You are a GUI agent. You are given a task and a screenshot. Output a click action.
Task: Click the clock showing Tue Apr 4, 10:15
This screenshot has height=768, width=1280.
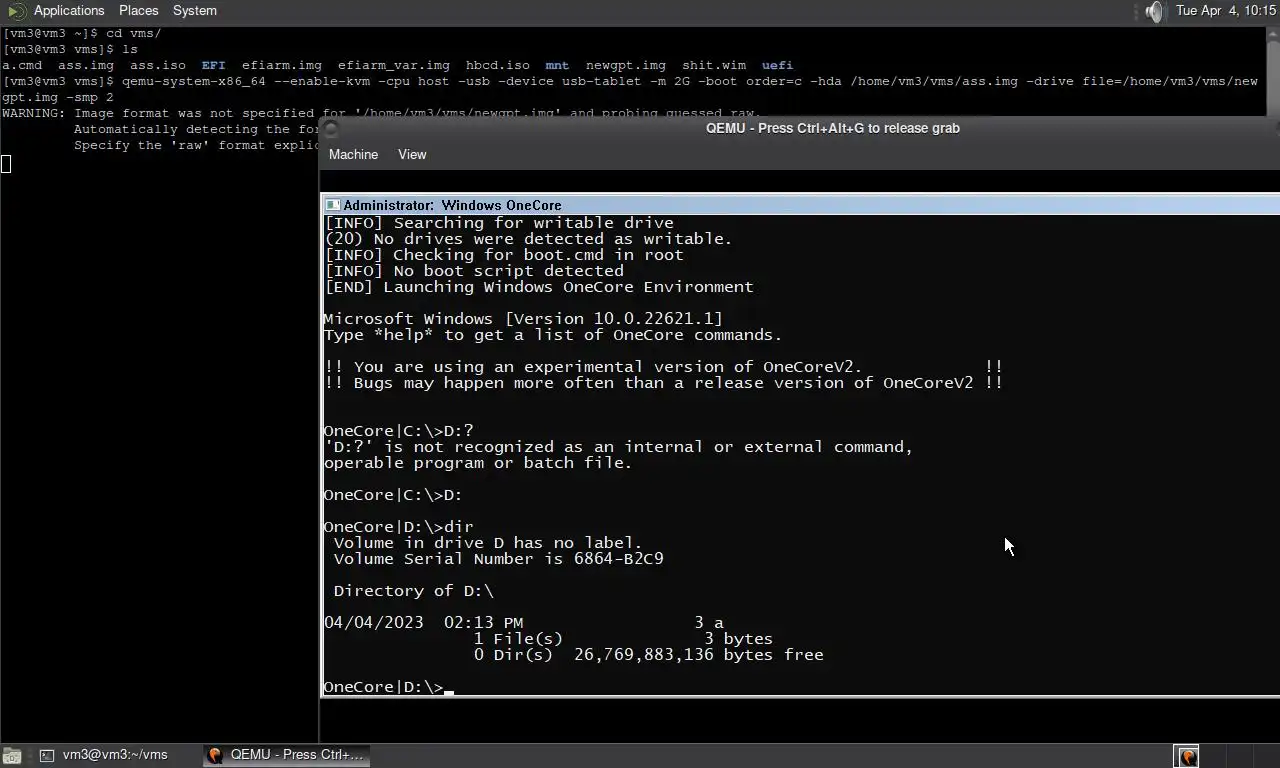coord(1226,10)
